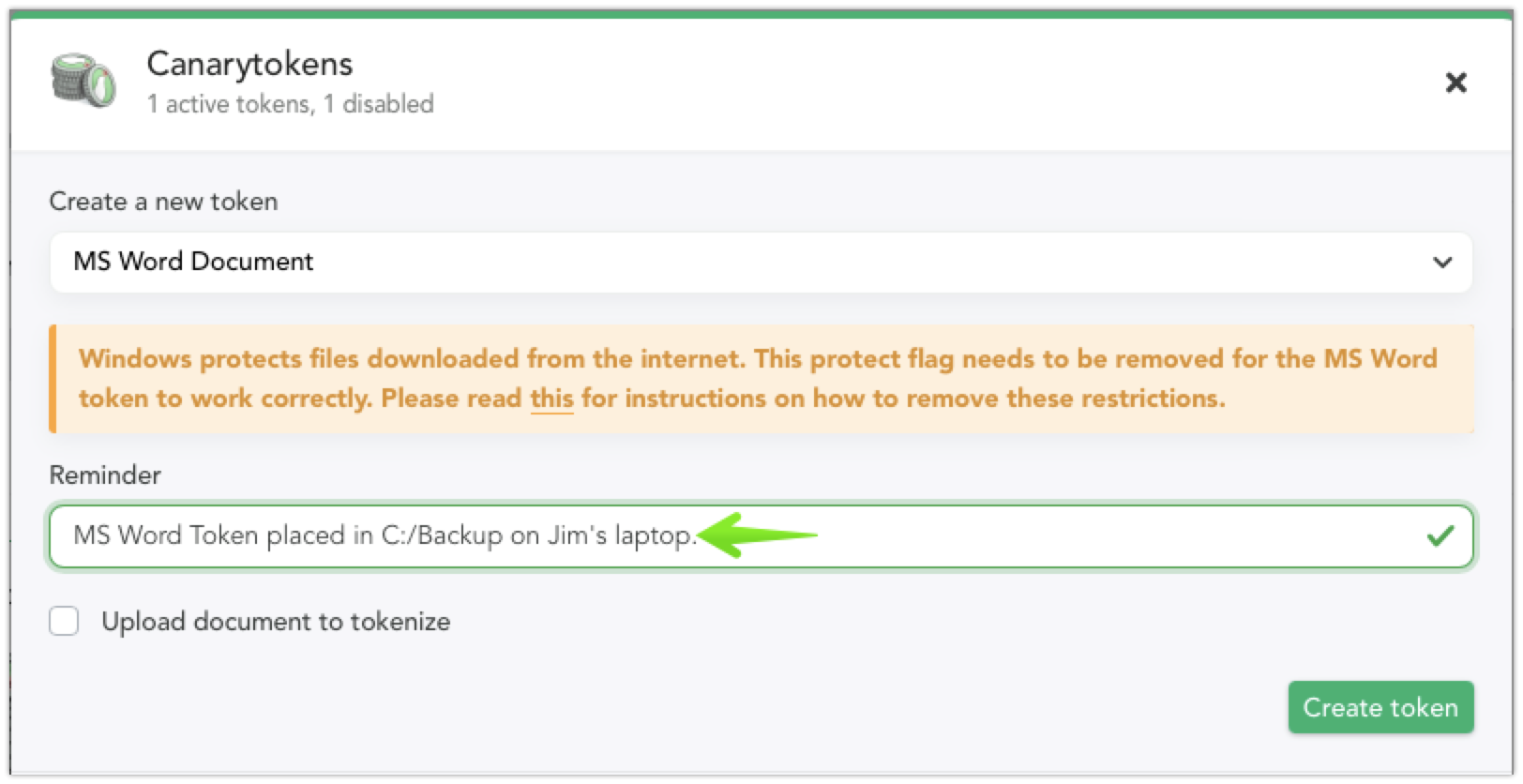Image resolution: width=1523 pixels, height=784 pixels.
Task: Click the 'Create a new token' label
Action: tap(163, 202)
